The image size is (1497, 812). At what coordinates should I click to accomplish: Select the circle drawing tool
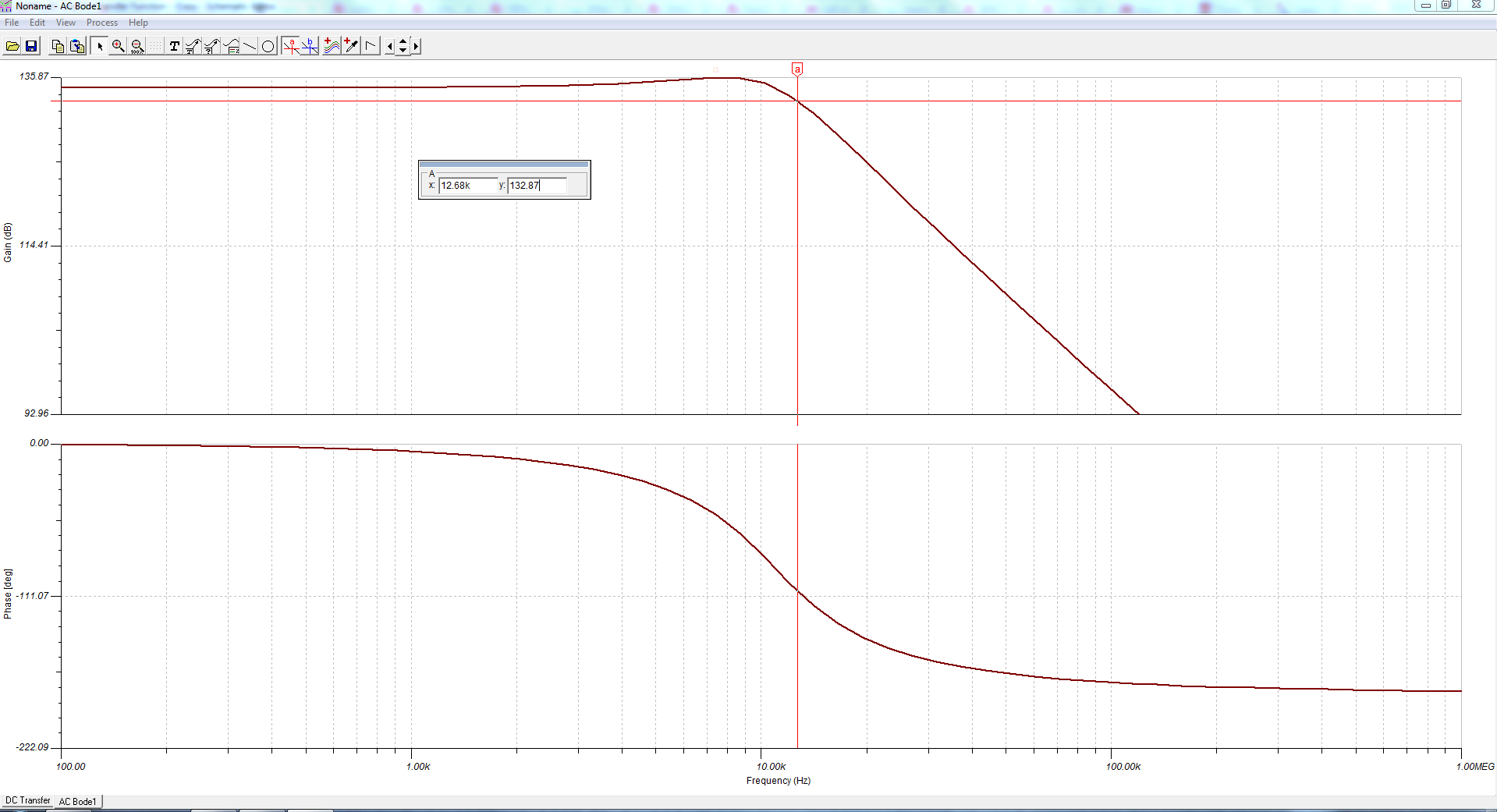(268, 46)
